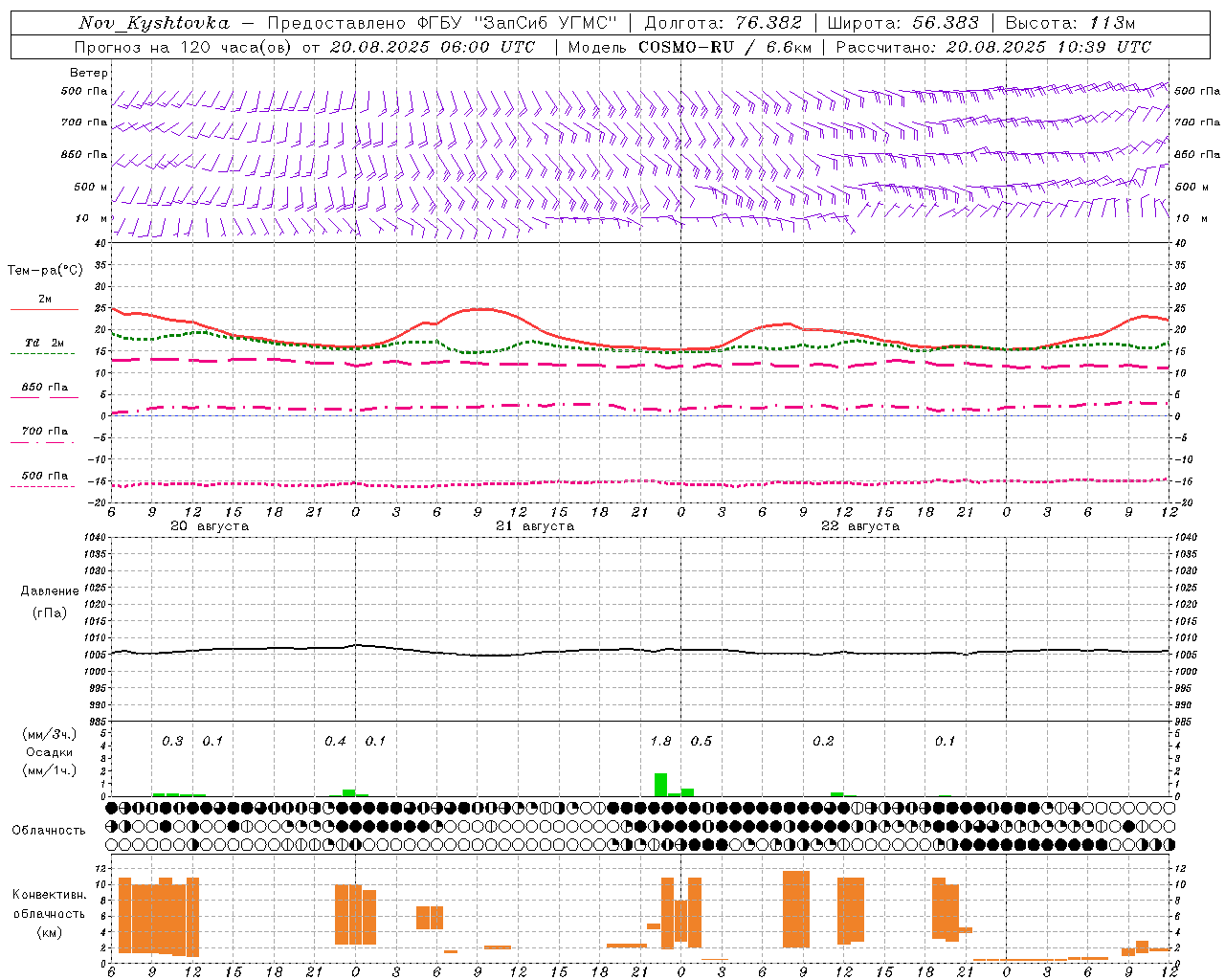Click the precipitation value 1.8
1225x980 pixels.
pos(660,742)
